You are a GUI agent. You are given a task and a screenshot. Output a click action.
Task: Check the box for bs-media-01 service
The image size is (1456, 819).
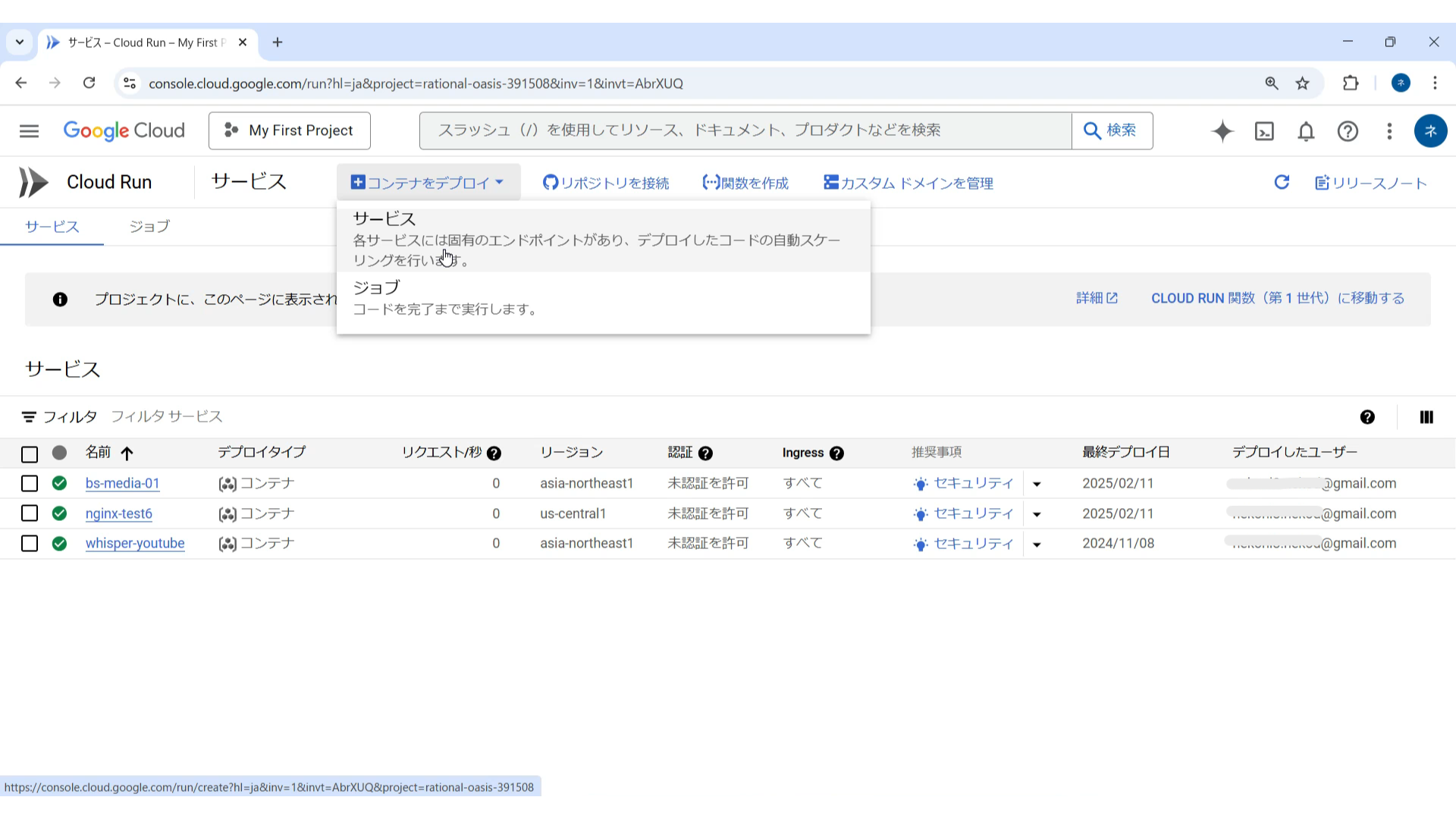pos(30,484)
